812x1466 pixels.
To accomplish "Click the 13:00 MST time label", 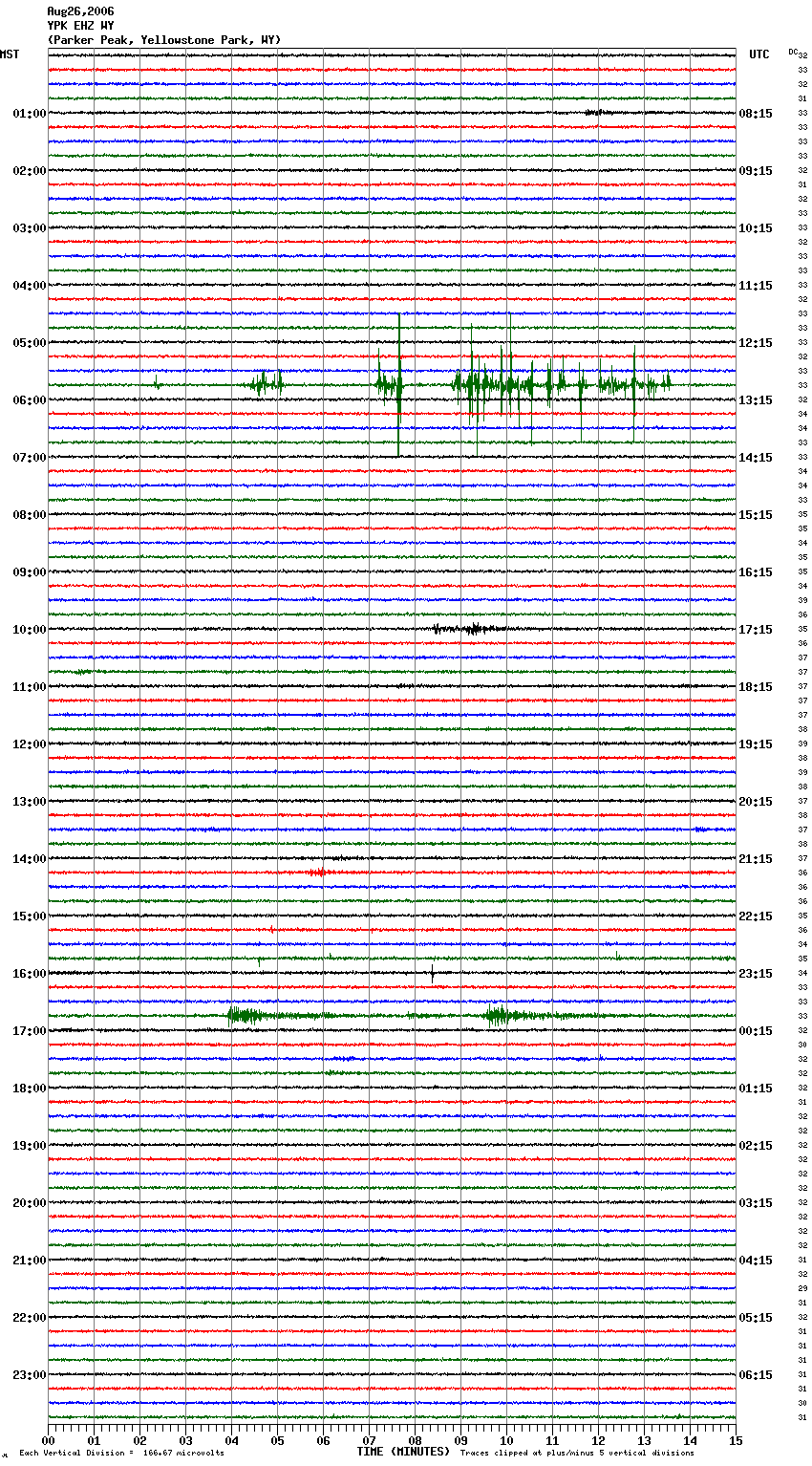I will (x=30, y=802).
